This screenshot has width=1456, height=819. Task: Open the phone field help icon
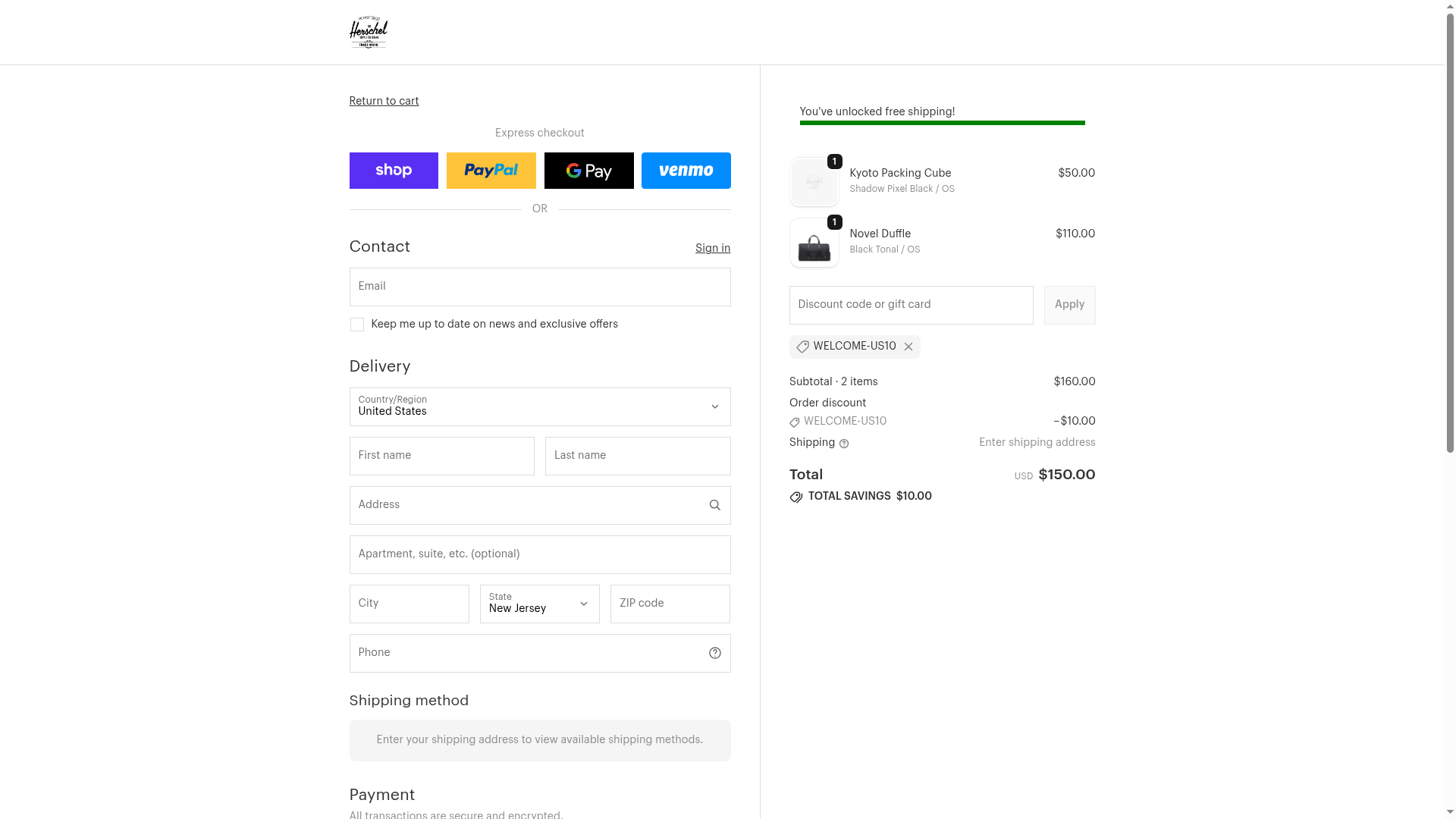(714, 654)
